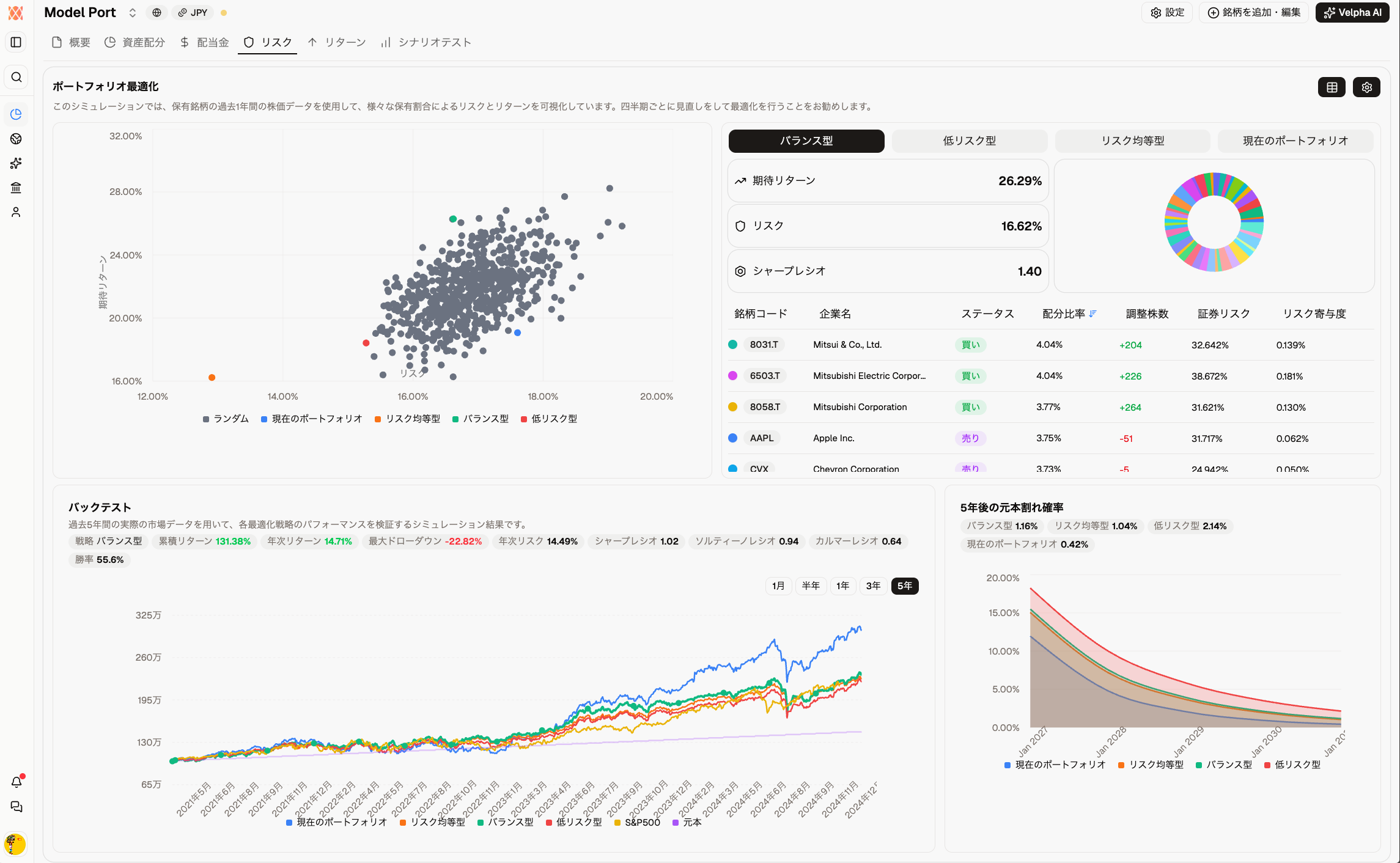Toggle 低リスク型 in probability chart legend
The height and width of the screenshot is (863, 1400).
pyautogui.click(x=1292, y=765)
